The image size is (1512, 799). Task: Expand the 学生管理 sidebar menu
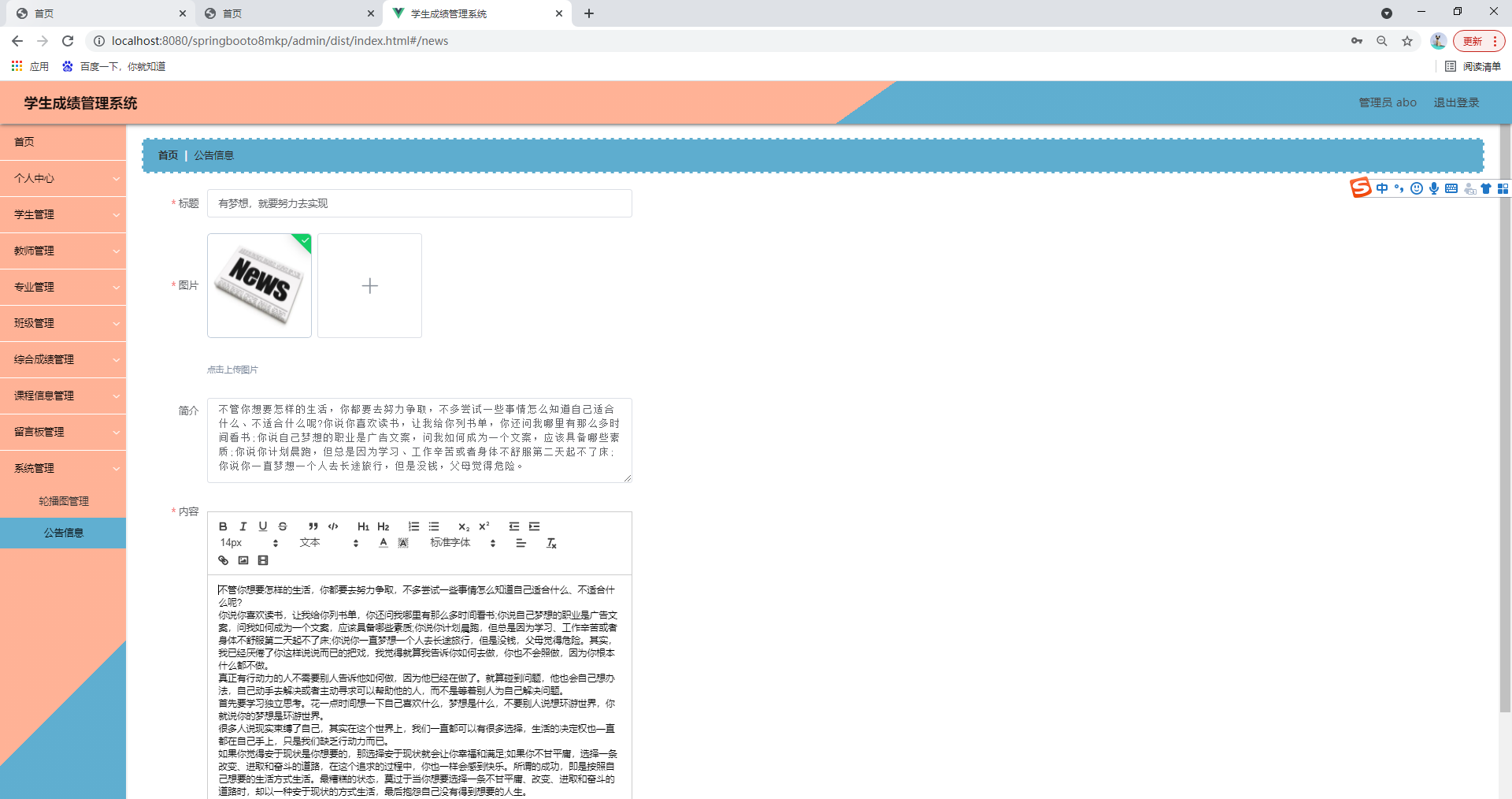[x=63, y=214]
